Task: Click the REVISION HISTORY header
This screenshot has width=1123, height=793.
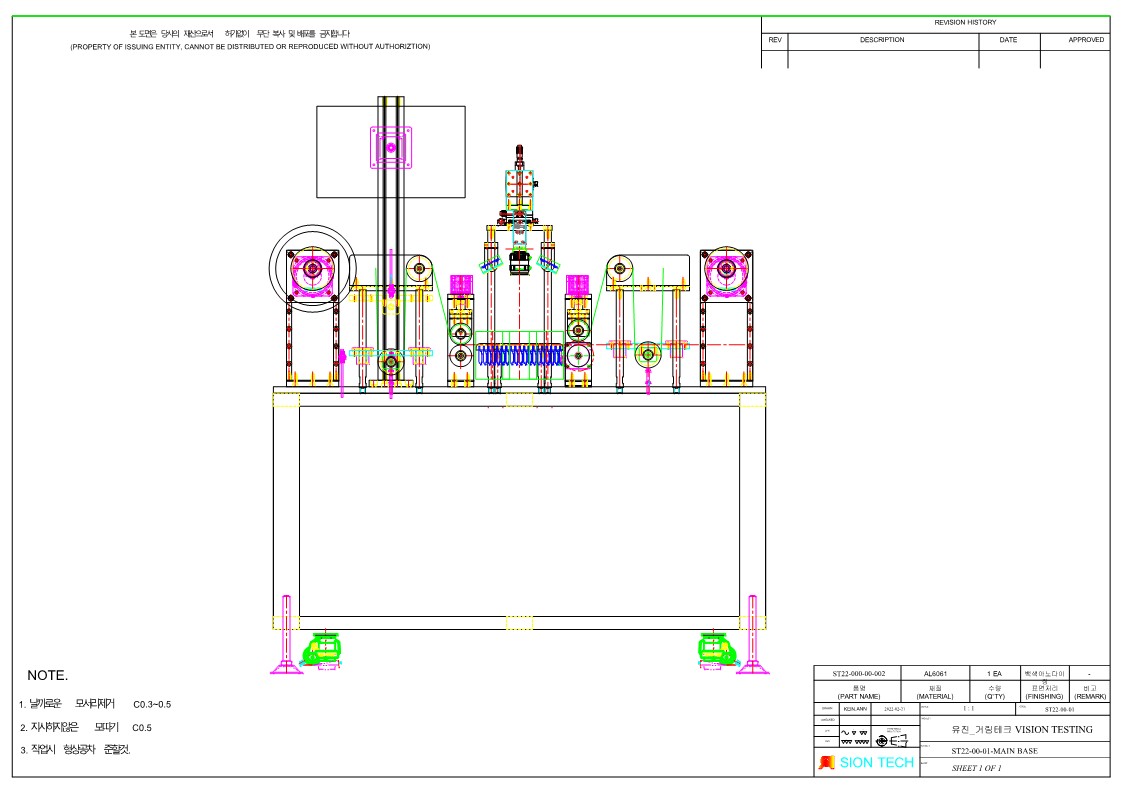Action: pyautogui.click(x=965, y=22)
